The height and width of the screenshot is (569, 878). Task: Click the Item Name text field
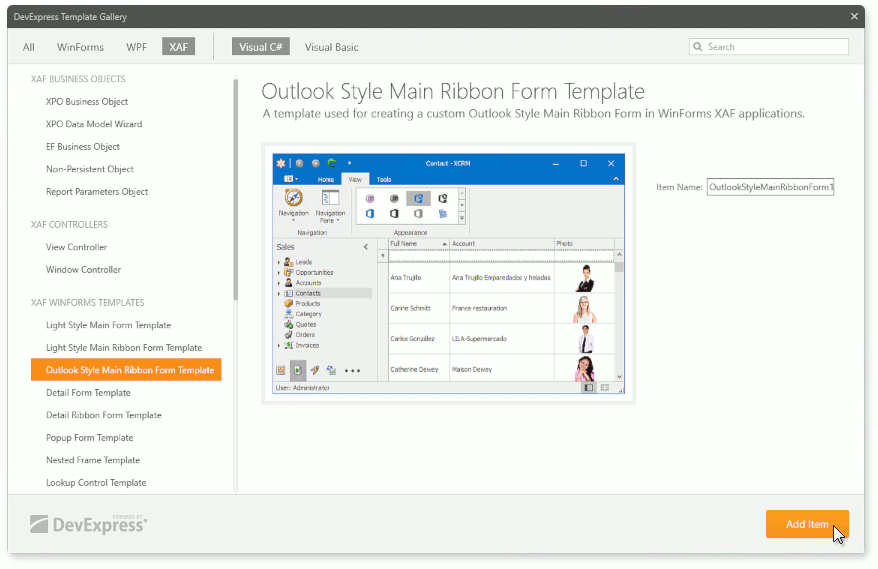click(x=770, y=187)
